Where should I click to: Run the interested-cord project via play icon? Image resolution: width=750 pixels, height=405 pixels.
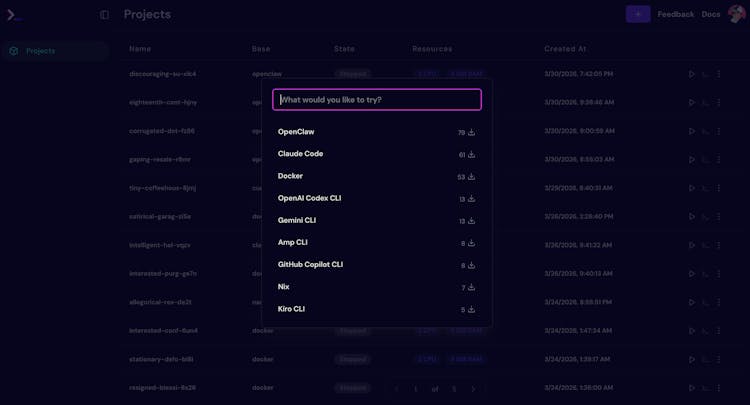click(691, 330)
